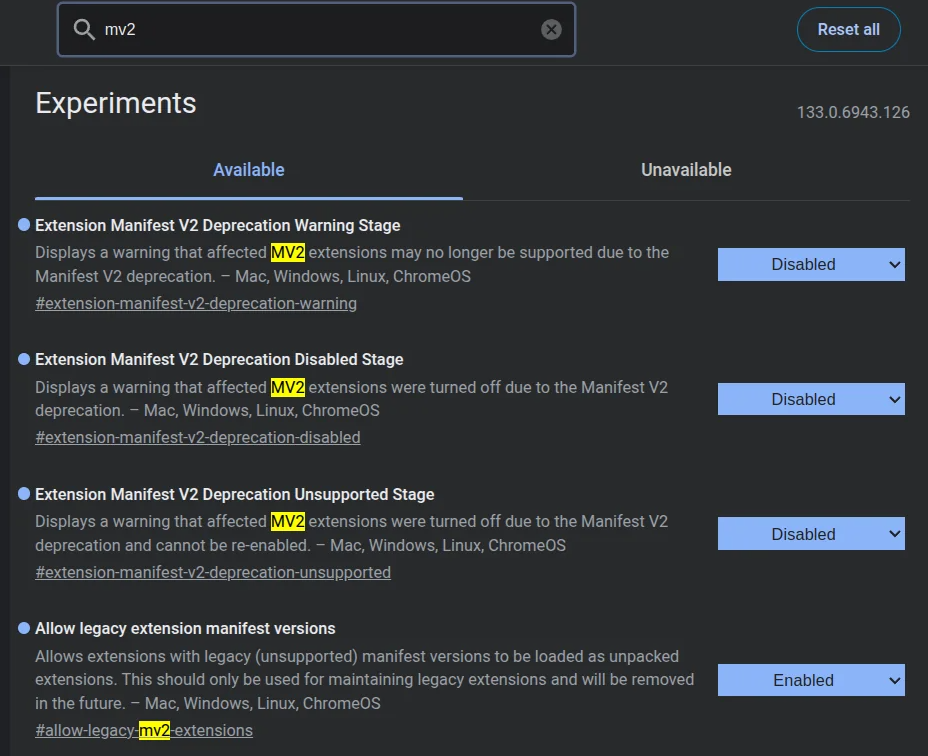Clear the mv2 search text
The image size is (928, 756).
click(551, 30)
